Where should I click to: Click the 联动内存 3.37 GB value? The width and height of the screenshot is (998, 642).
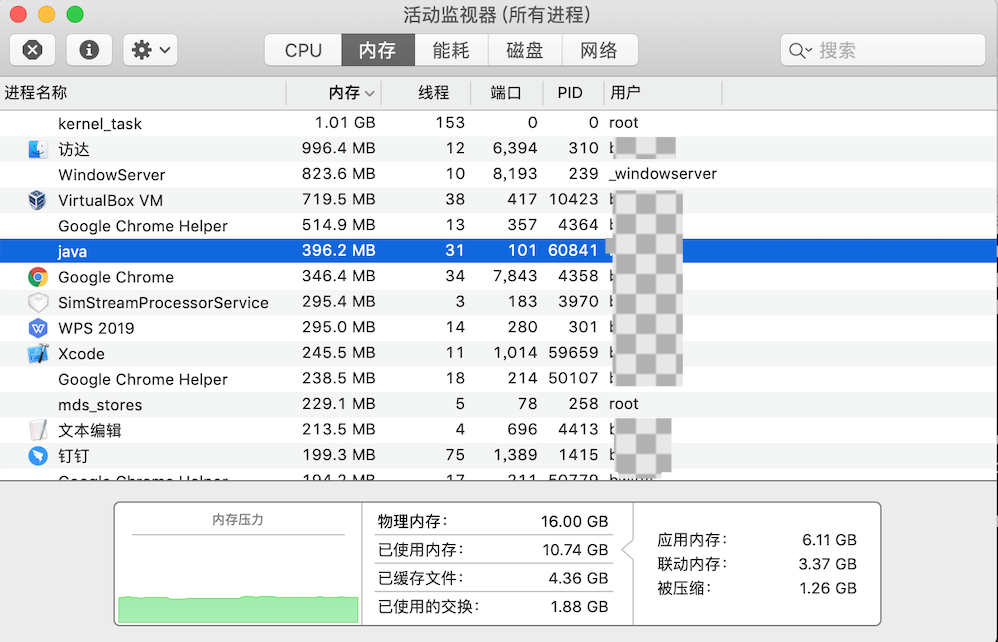point(827,564)
